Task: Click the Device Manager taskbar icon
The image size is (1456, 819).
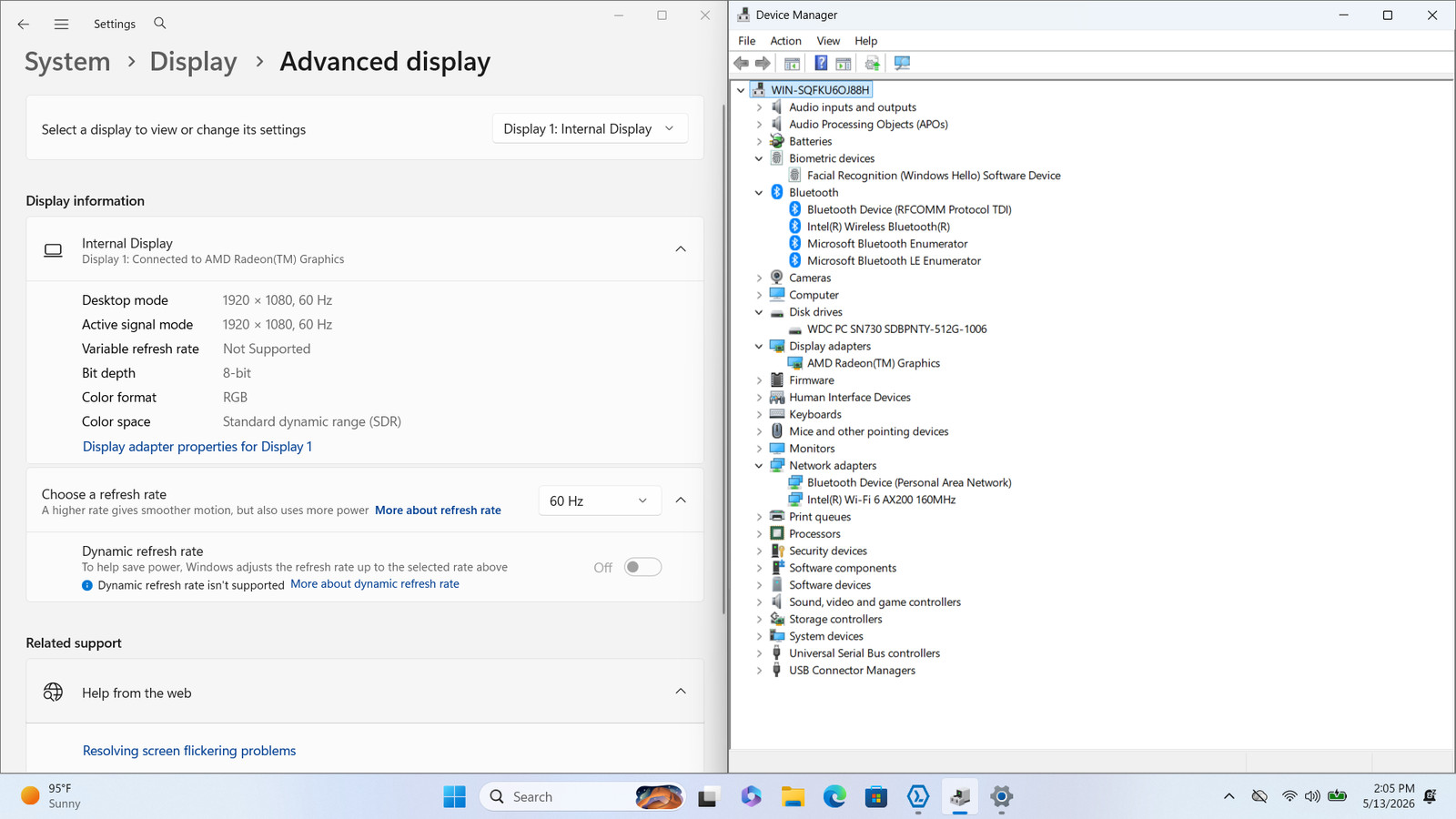Action: (960, 797)
